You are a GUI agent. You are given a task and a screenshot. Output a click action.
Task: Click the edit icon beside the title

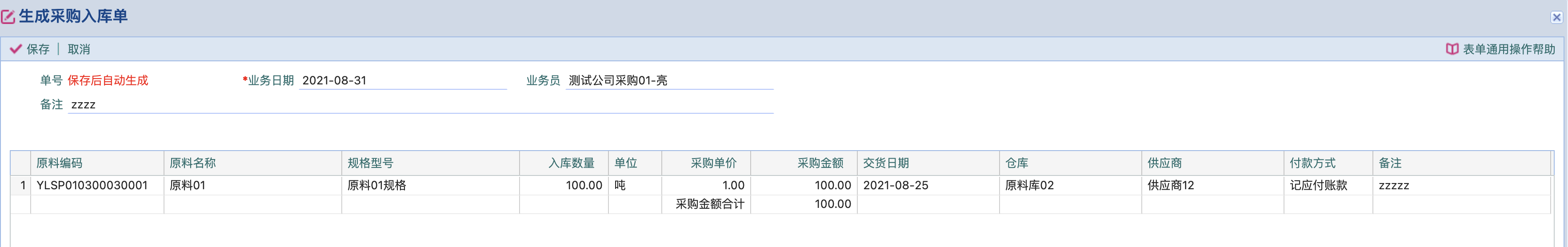8,16
